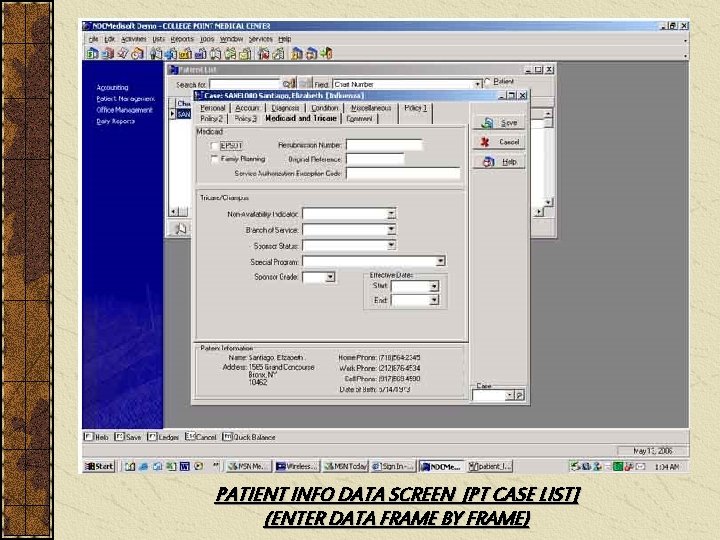This screenshot has height=540, width=720.
Task: Click the Service Authorization Exception Code field
Action: click(x=403, y=173)
